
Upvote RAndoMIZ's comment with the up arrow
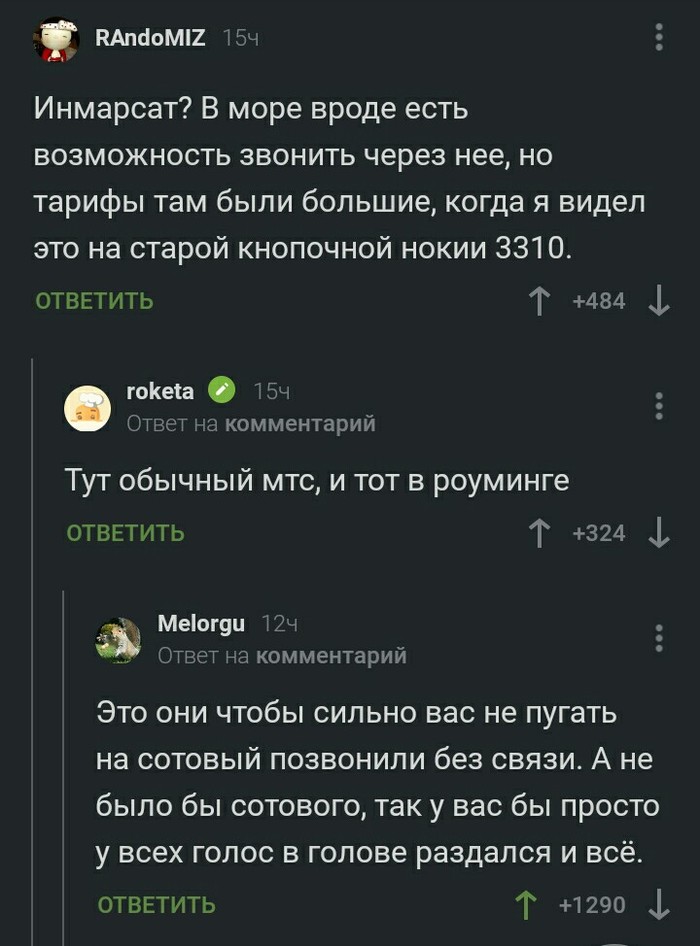click(539, 300)
